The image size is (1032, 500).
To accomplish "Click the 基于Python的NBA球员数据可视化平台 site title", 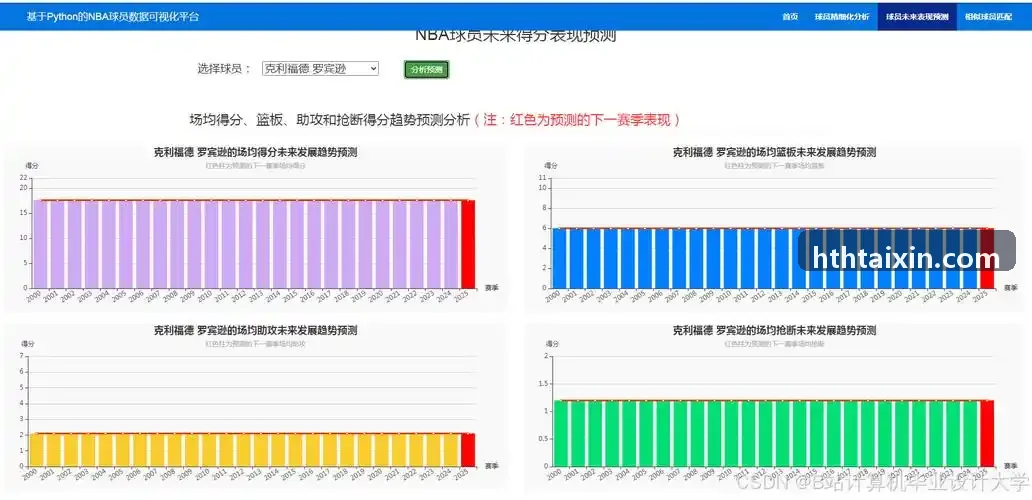I will pos(113,16).
